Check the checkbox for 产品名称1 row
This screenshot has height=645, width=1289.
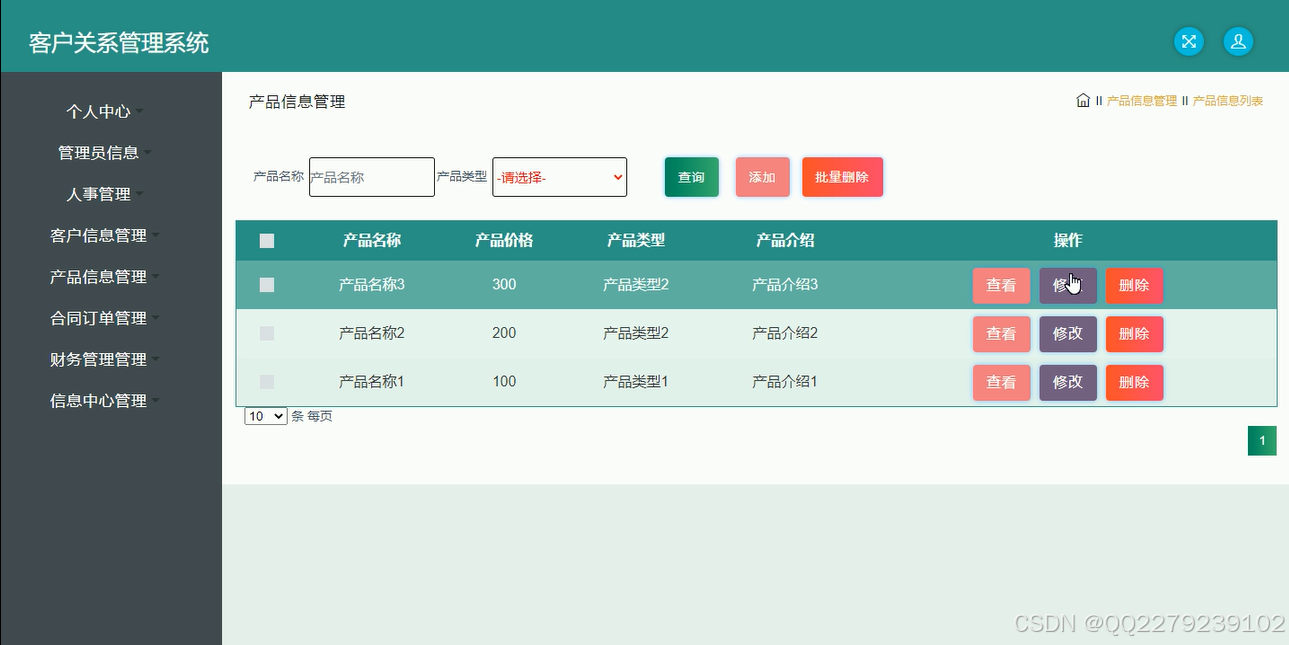coord(267,381)
